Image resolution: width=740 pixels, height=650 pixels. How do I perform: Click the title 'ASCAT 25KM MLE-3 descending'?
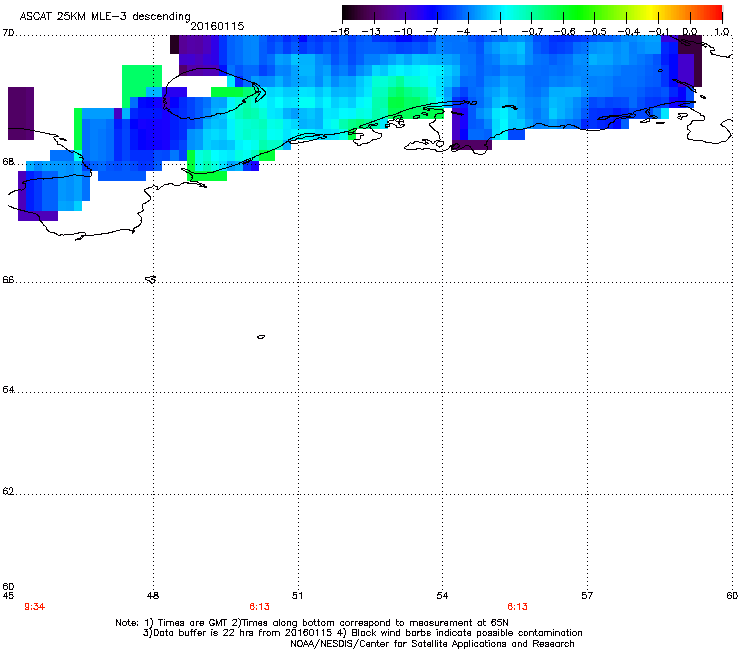[x=105, y=17]
